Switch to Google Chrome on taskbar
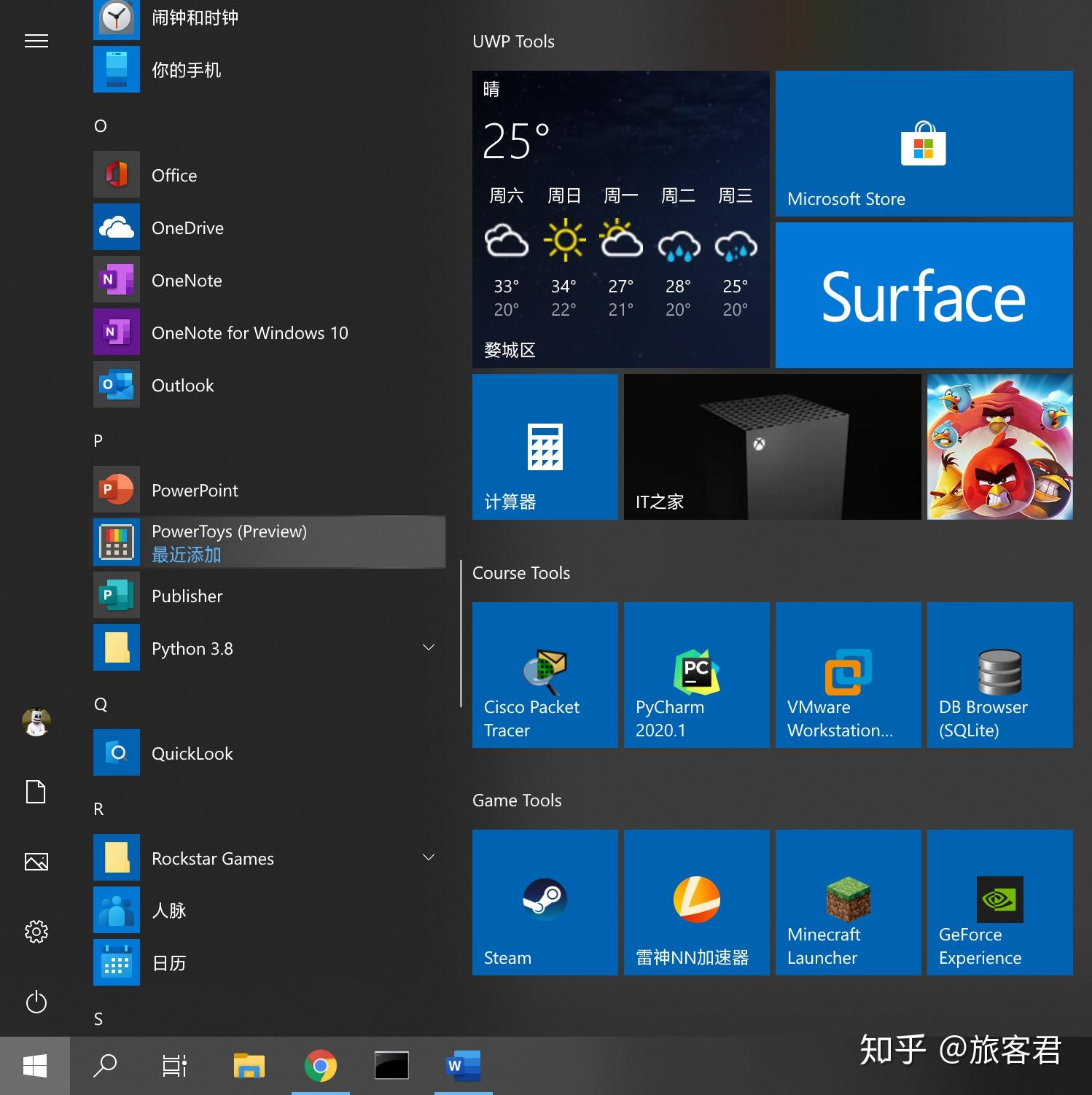Image resolution: width=1092 pixels, height=1095 pixels. point(321,1066)
